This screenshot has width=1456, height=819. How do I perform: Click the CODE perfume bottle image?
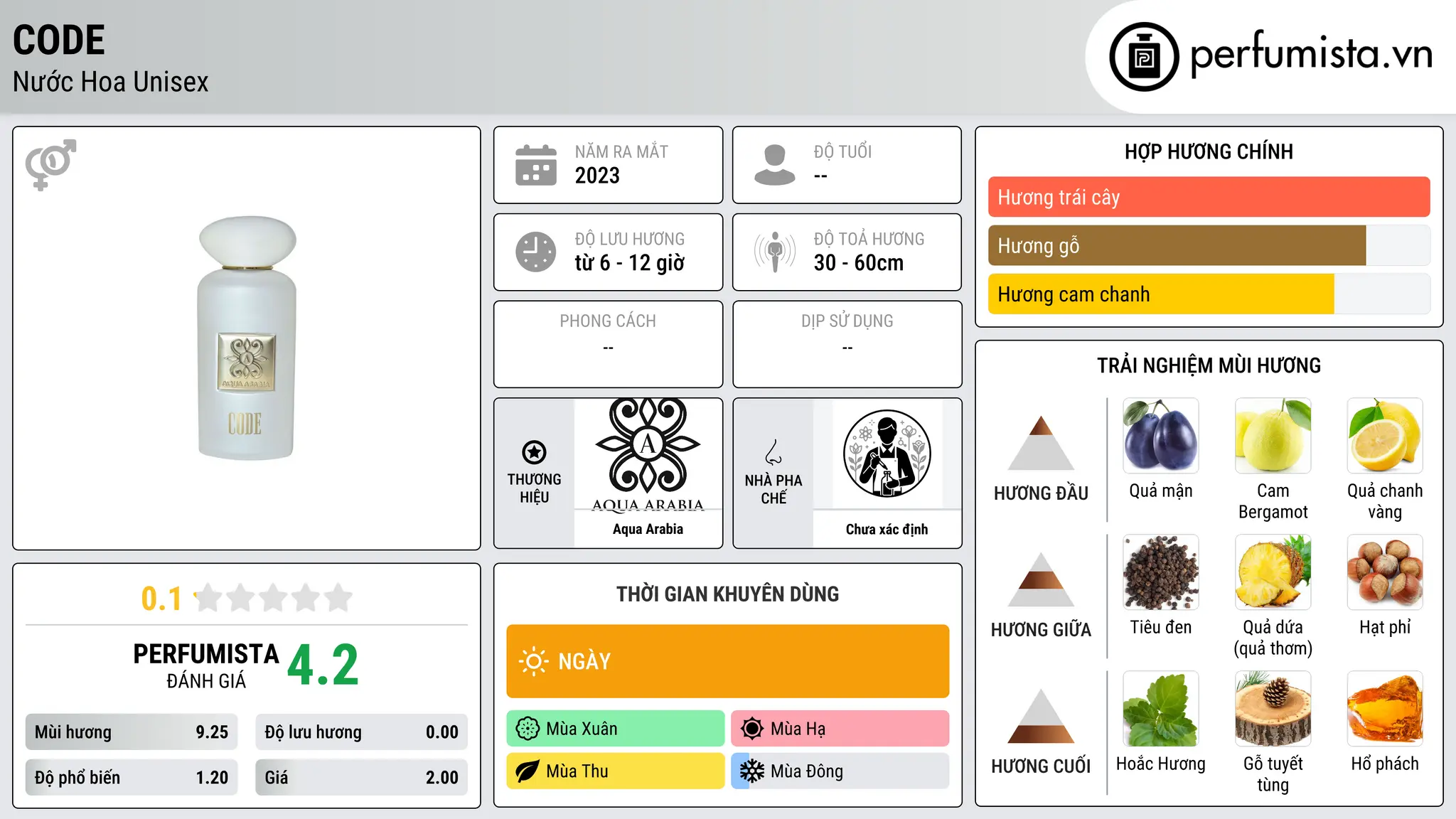click(x=247, y=338)
